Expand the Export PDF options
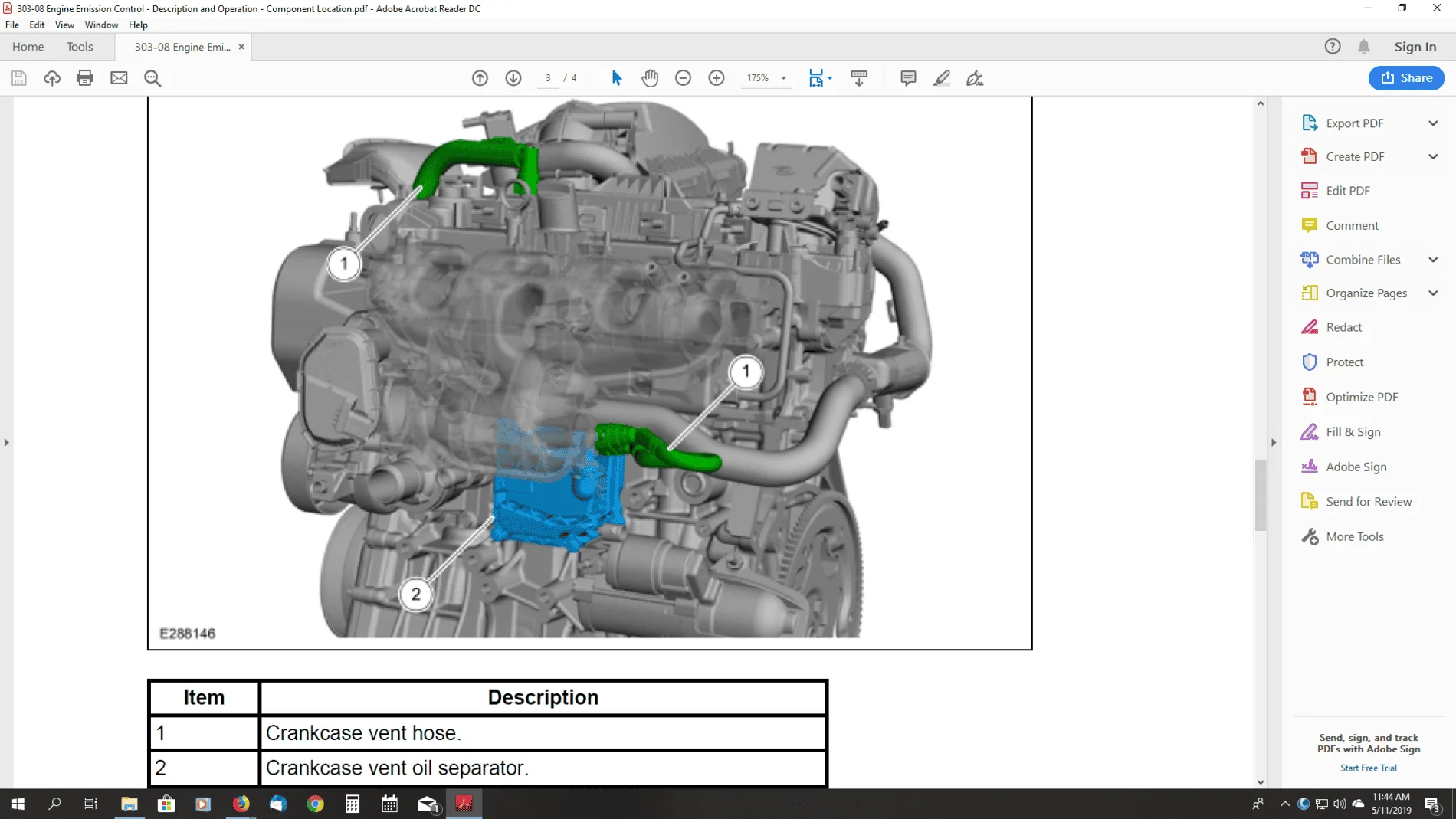The image size is (1456, 819). [1433, 123]
